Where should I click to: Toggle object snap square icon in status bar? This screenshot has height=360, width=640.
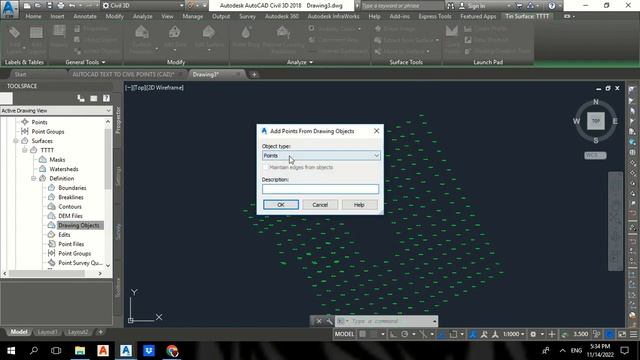coord(453,334)
